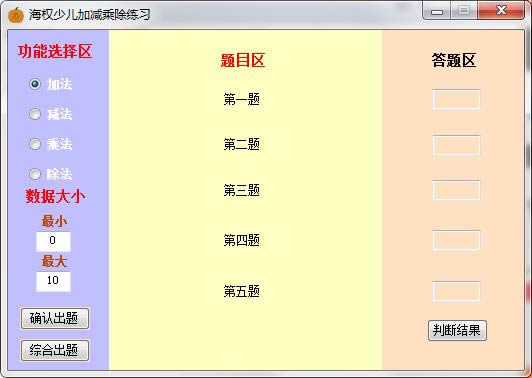Focus the answer box for 第一题

pyautogui.click(x=456, y=99)
